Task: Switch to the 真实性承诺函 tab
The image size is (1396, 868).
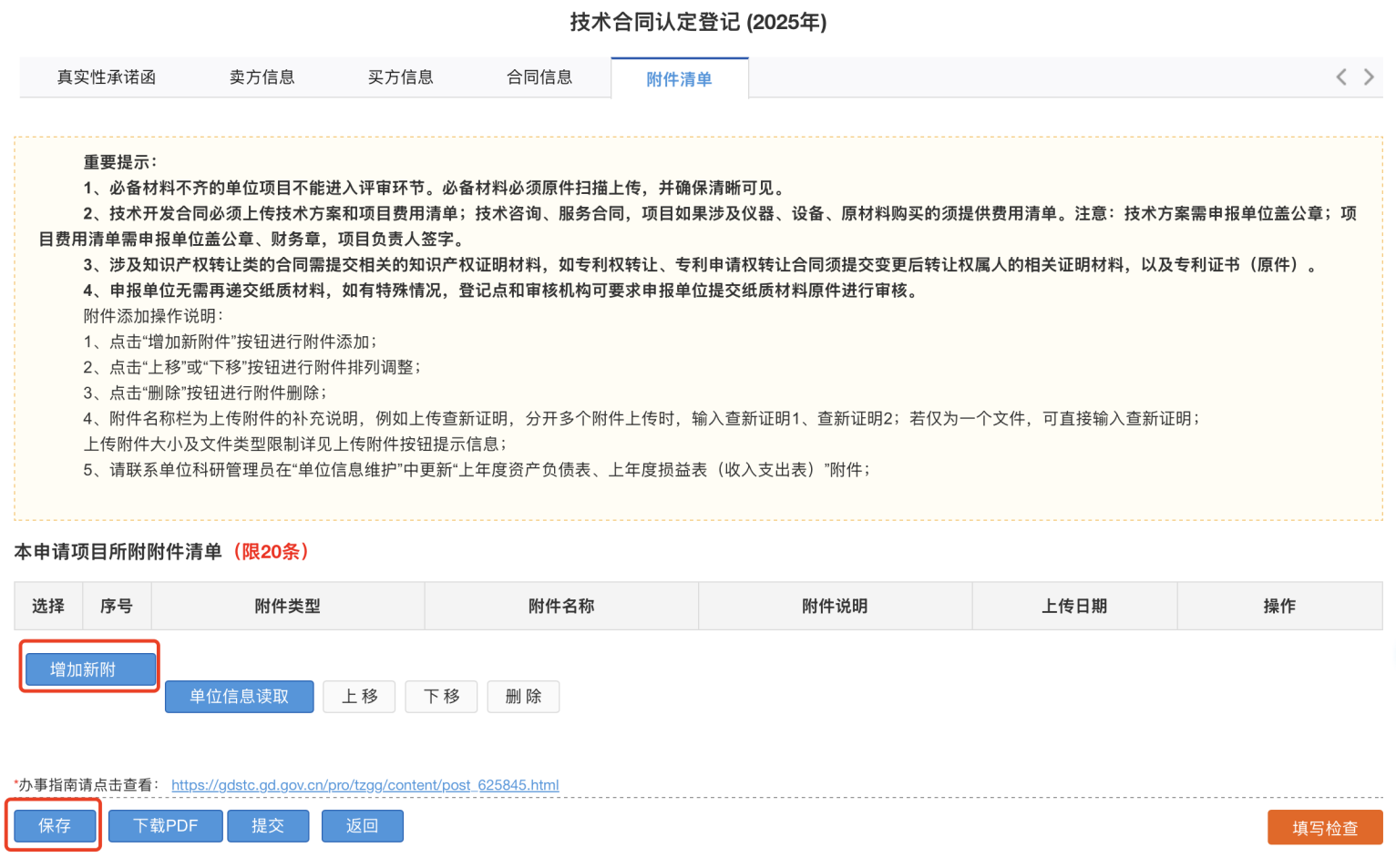Action: [x=106, y=77]
